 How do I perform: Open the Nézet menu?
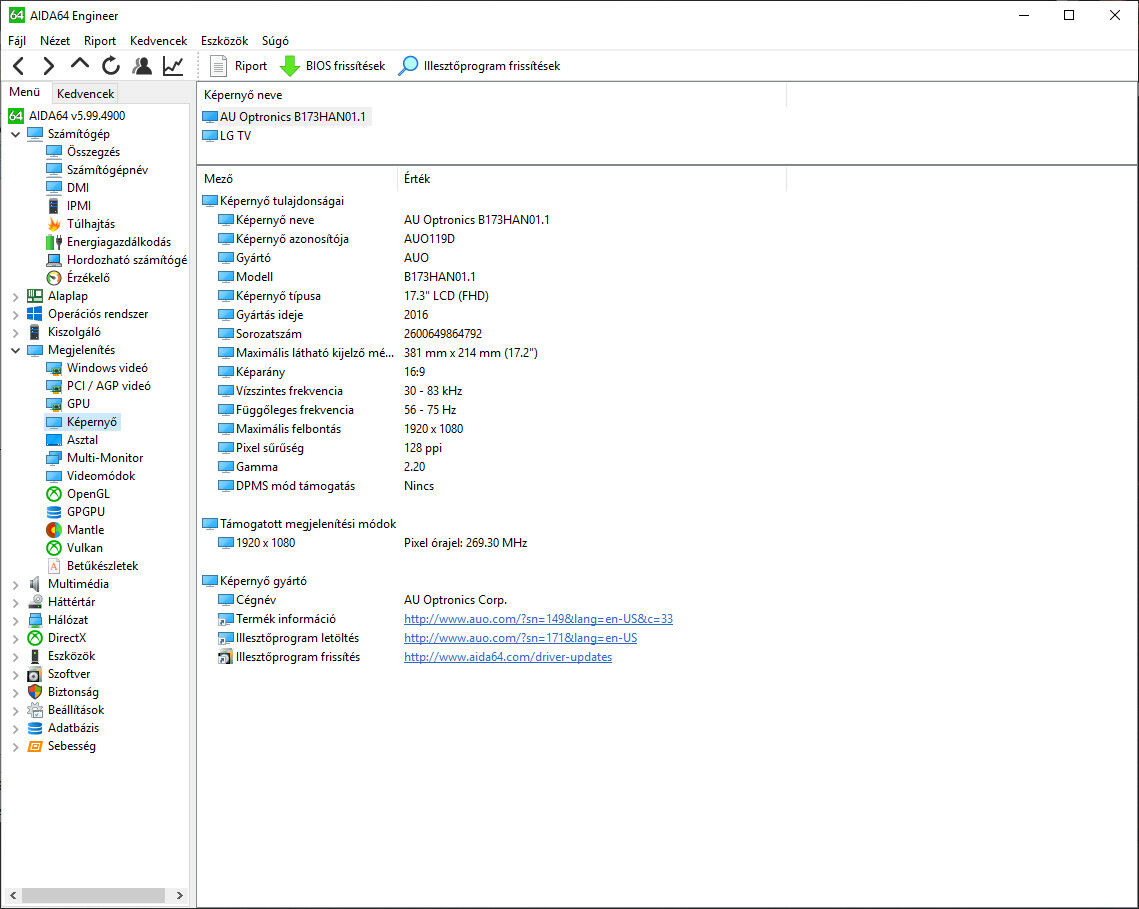pyautogui.click(x=55, y=41)
